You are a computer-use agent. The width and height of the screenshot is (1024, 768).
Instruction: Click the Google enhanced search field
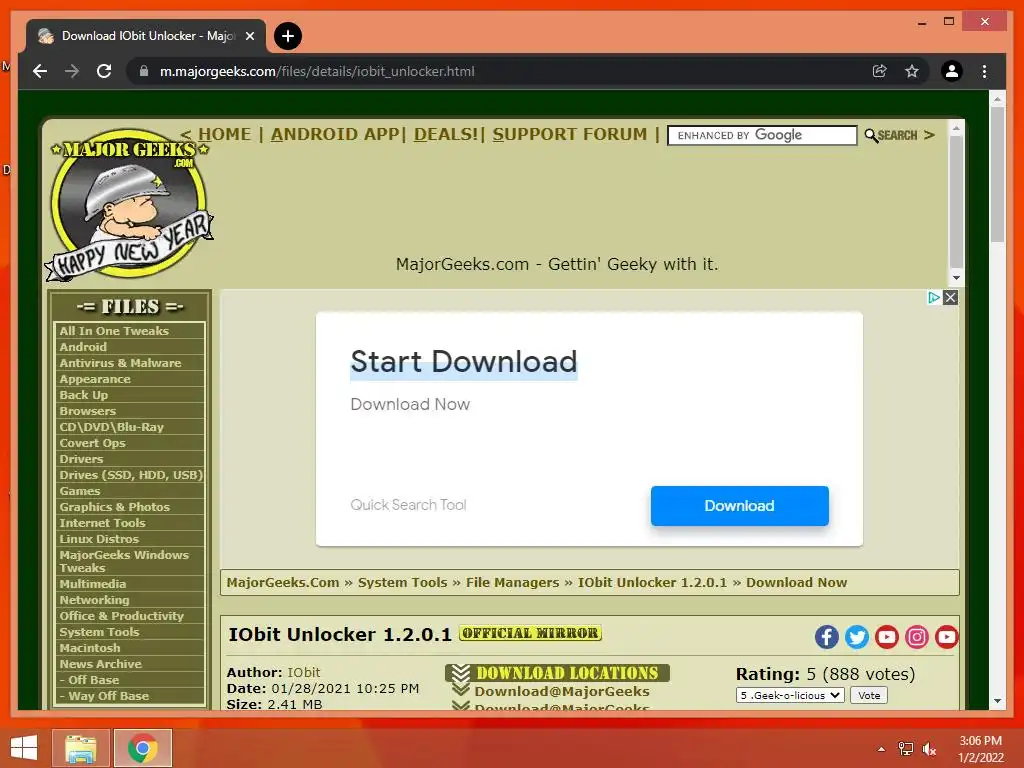point(762,135)
